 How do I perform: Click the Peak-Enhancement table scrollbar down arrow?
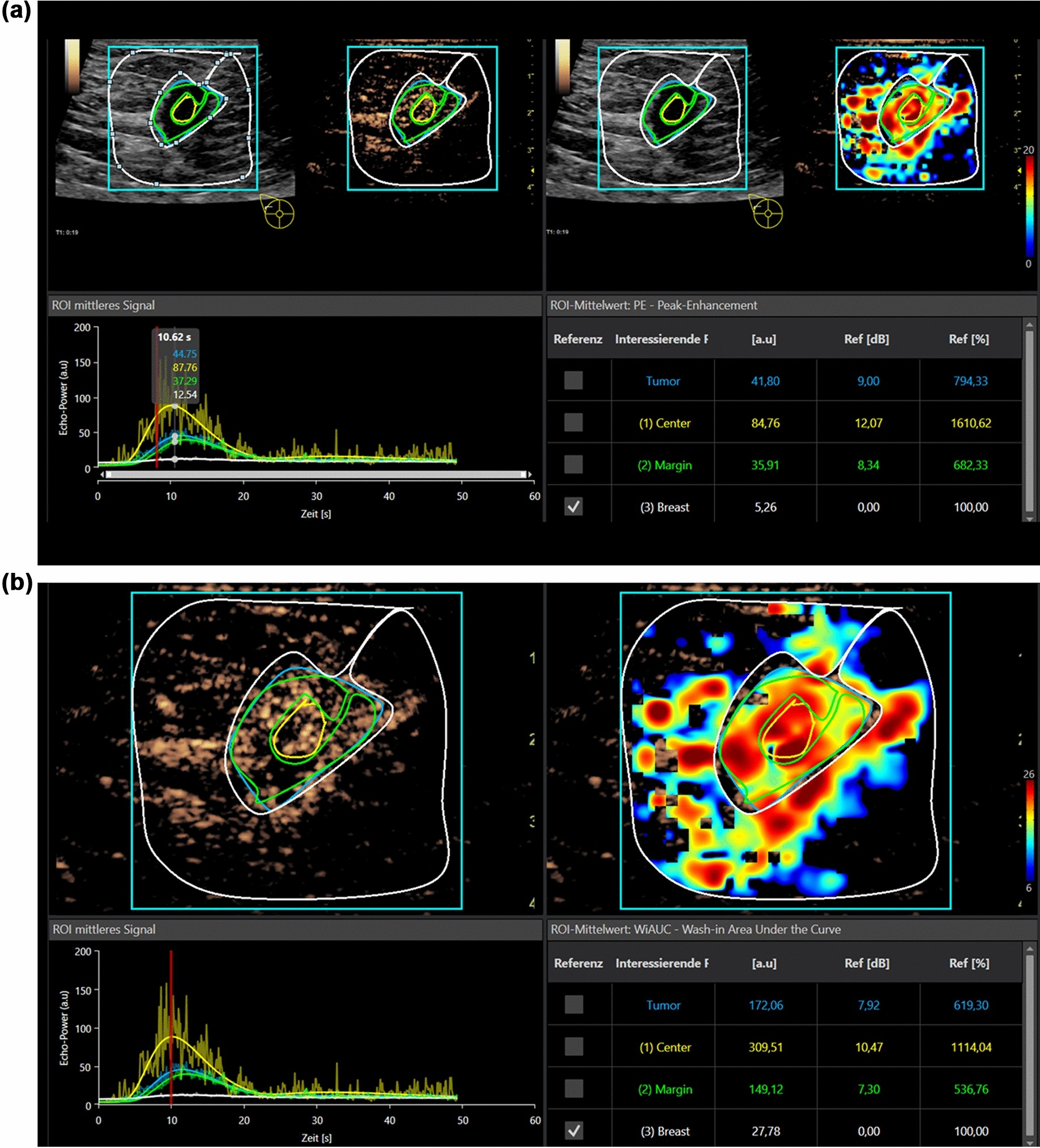[x=1029, y=518]
